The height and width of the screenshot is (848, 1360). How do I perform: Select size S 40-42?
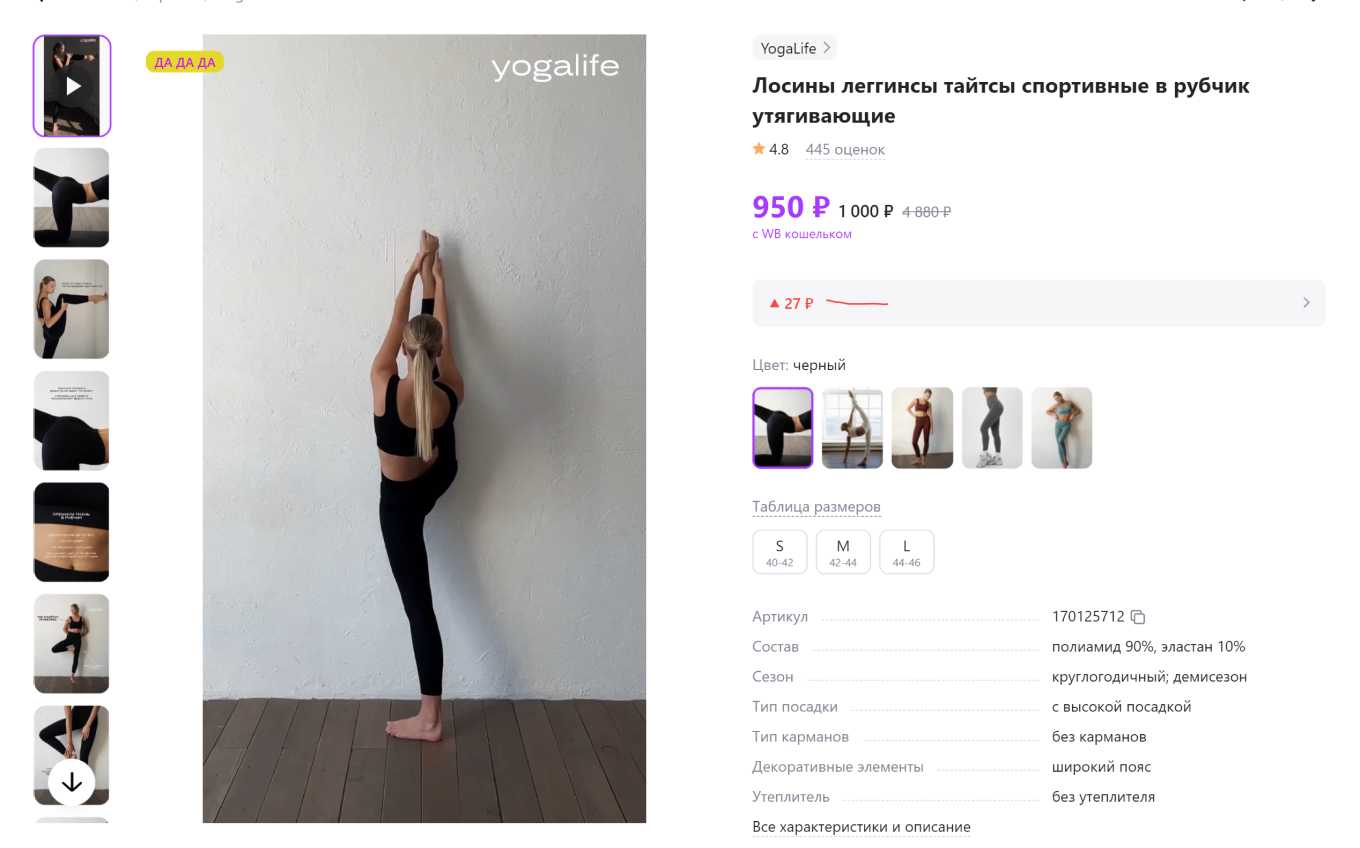tap(779, 552)
